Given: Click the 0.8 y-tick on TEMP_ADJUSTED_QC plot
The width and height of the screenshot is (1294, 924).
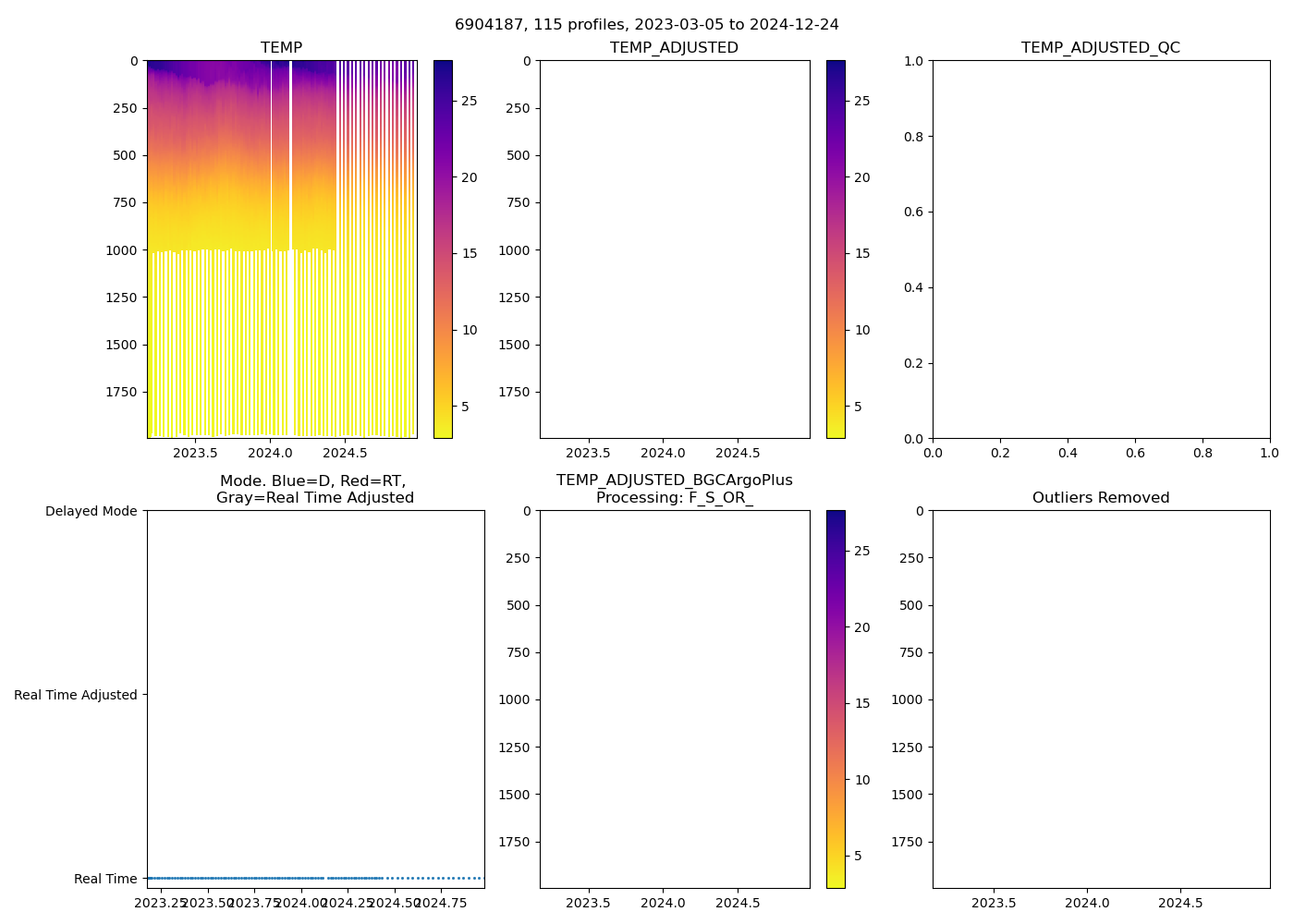Looking at the screenshot, I should click(x=915, y=137).
